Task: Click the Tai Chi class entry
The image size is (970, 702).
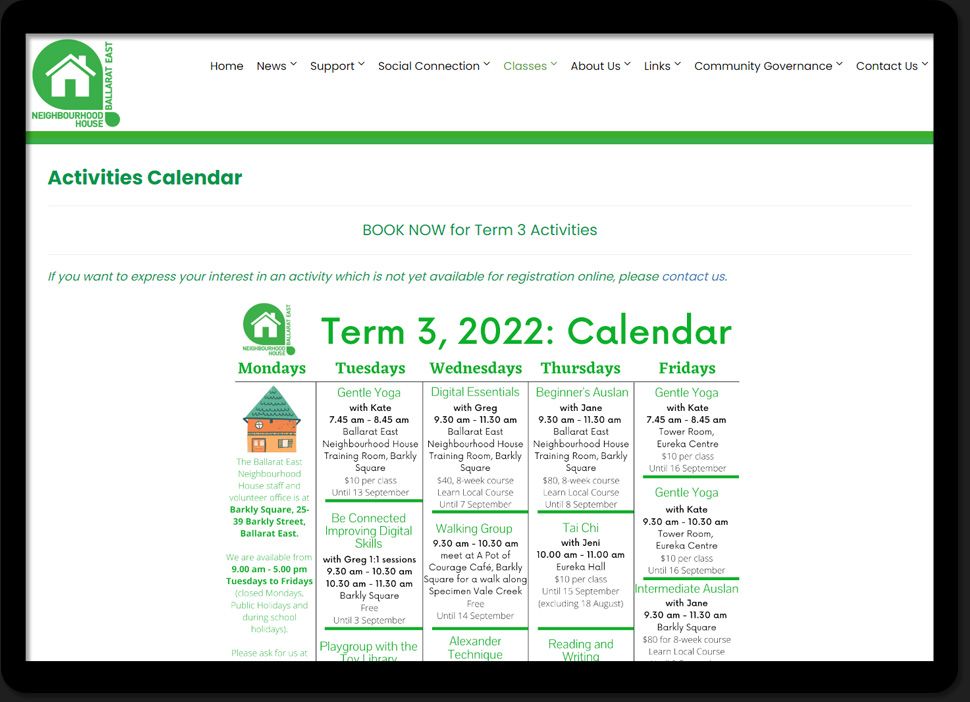Action: tap(580, 528)
